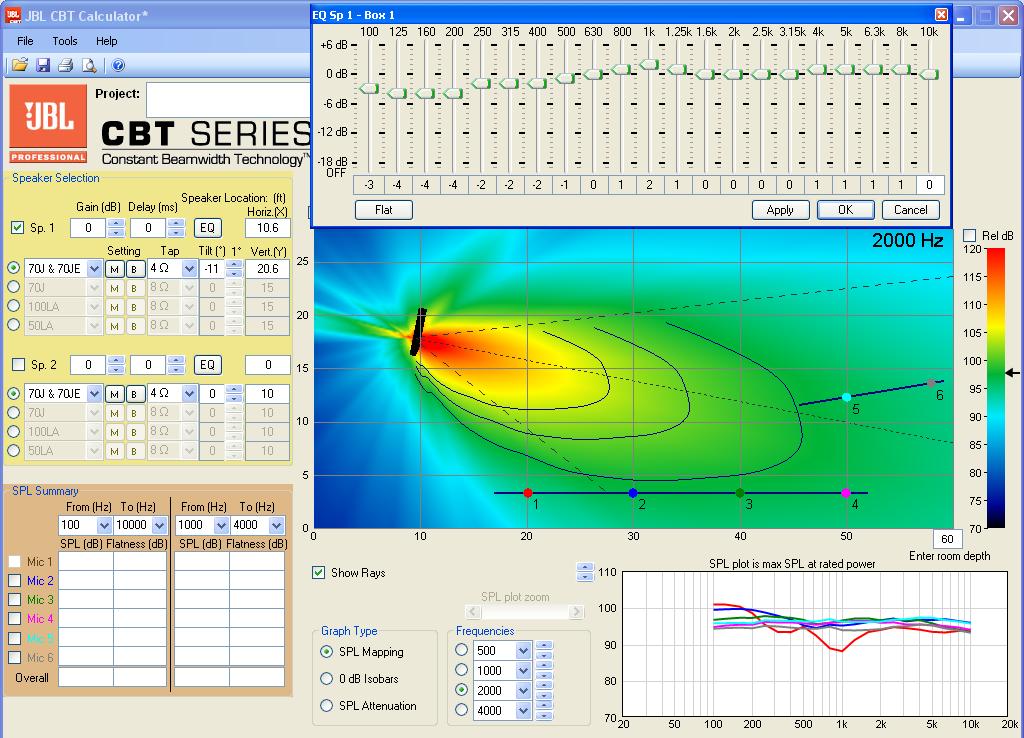Open the To 10000 Hz dropdown in SPL Summary
Screen dimensions: 1024x738
(159, 525)
